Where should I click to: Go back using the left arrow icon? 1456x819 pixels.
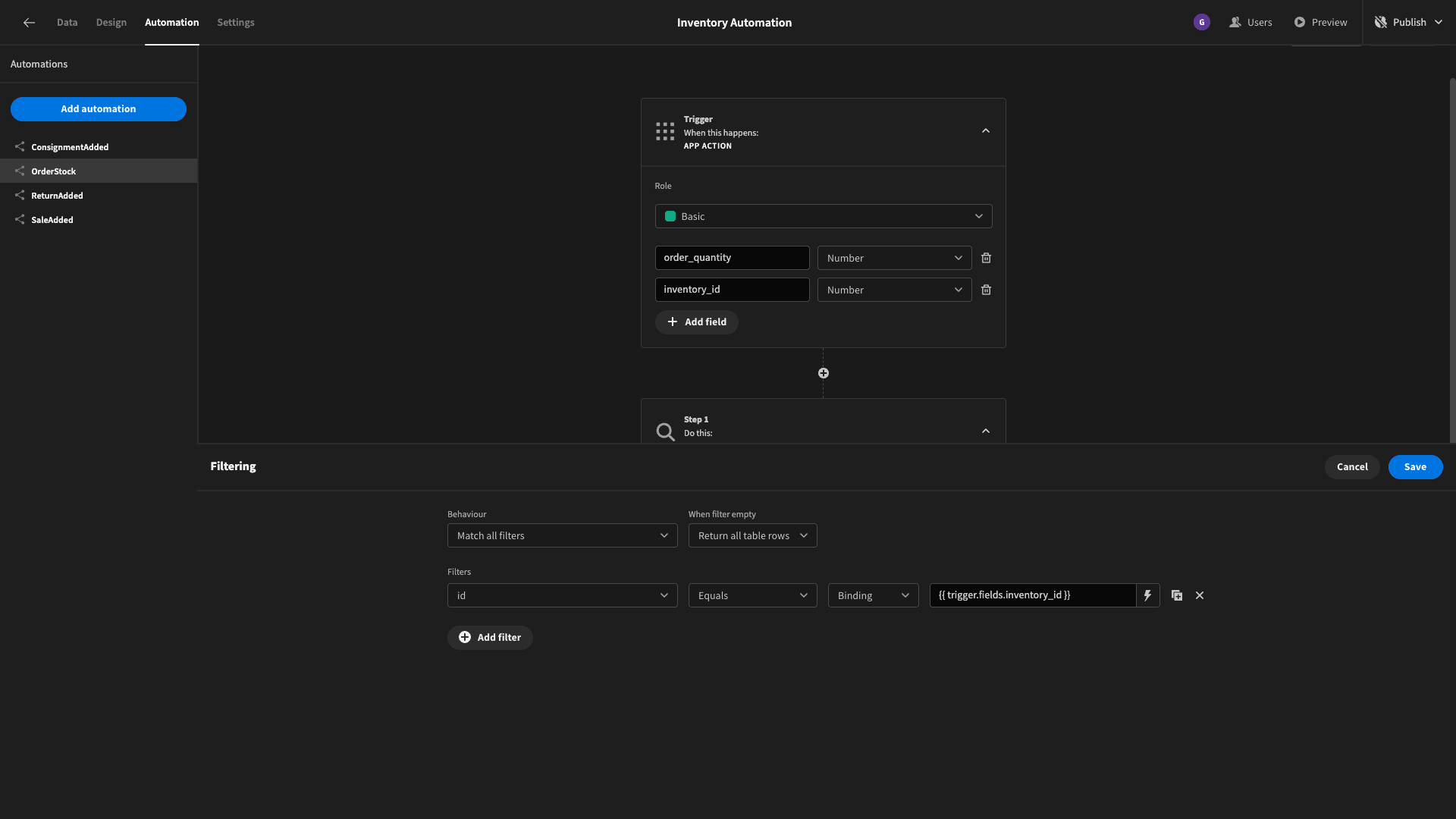[x=29, y=23]
